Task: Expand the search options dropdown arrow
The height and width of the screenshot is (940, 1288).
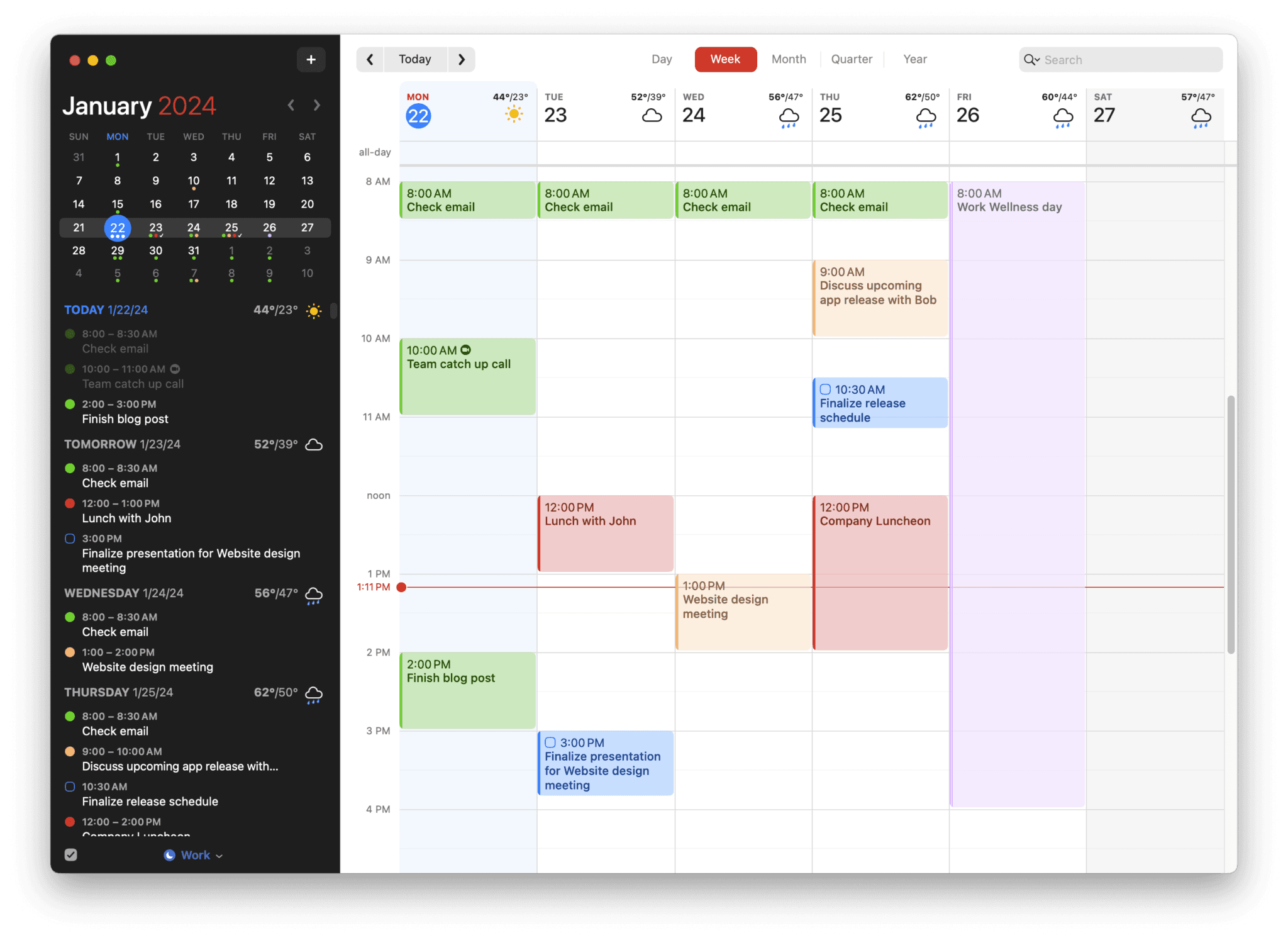Action: pos(1037,60)
